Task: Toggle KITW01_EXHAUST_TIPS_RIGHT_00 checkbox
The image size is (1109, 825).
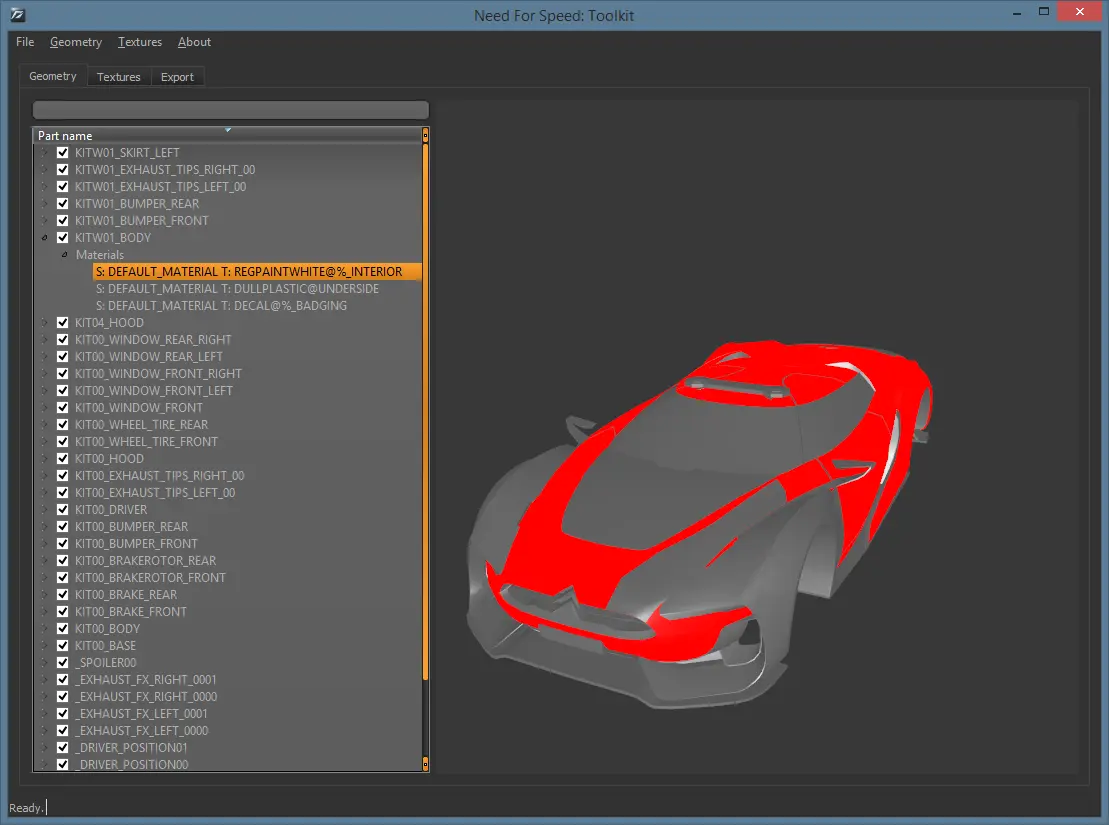Action: pos(62,170)
